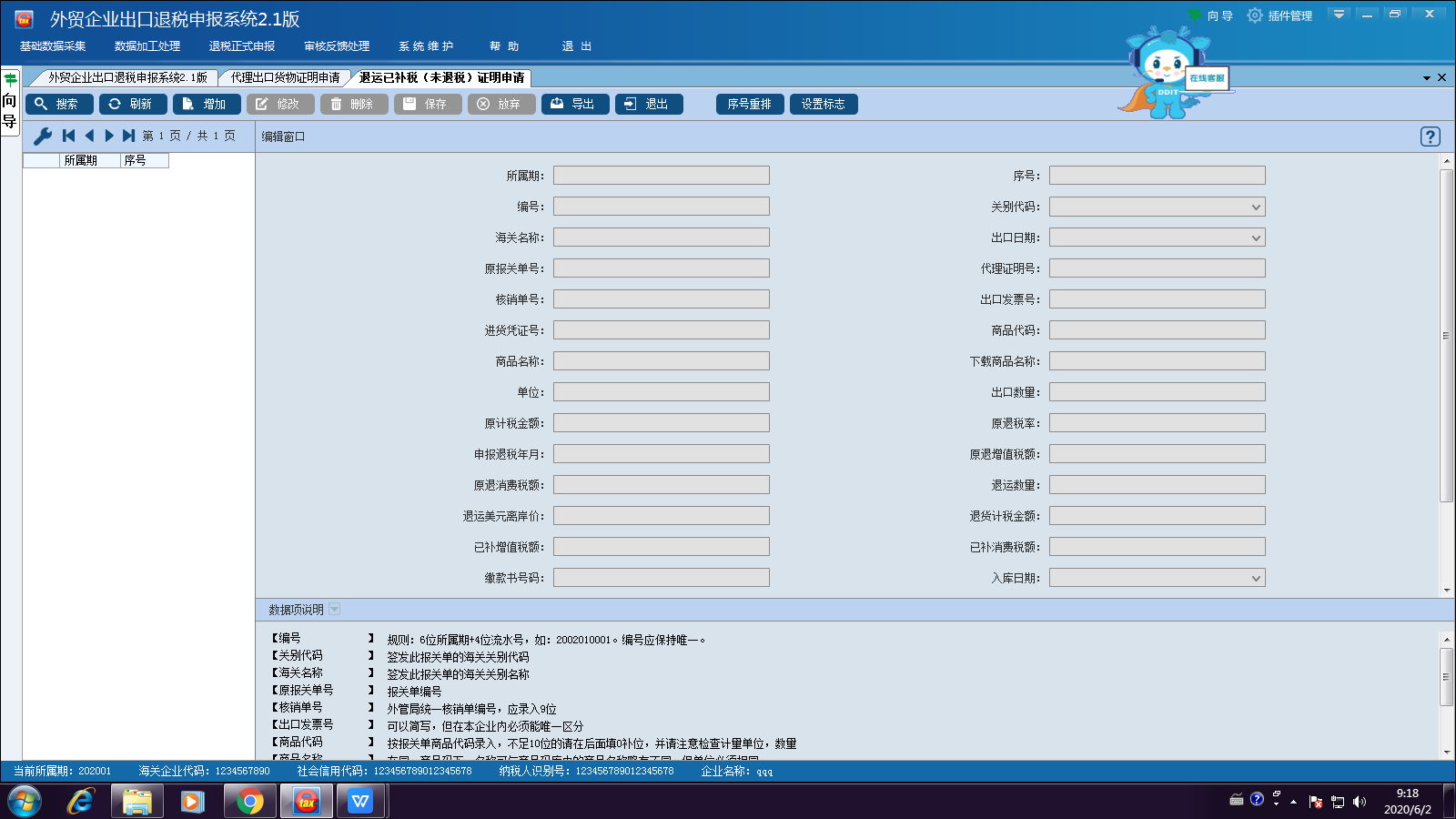1456x819 pixels.
Task: Click the wrench settings icon
Action: (42, 136)
